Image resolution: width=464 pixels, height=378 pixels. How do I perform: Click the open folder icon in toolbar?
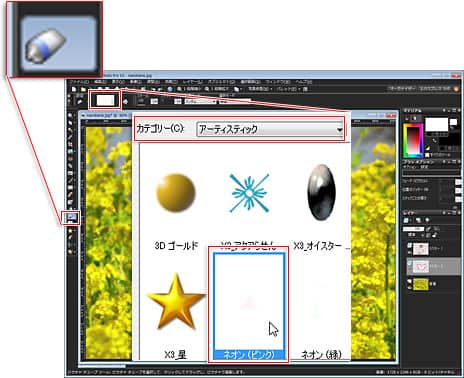pyautogui.click(x=83, y=89)
